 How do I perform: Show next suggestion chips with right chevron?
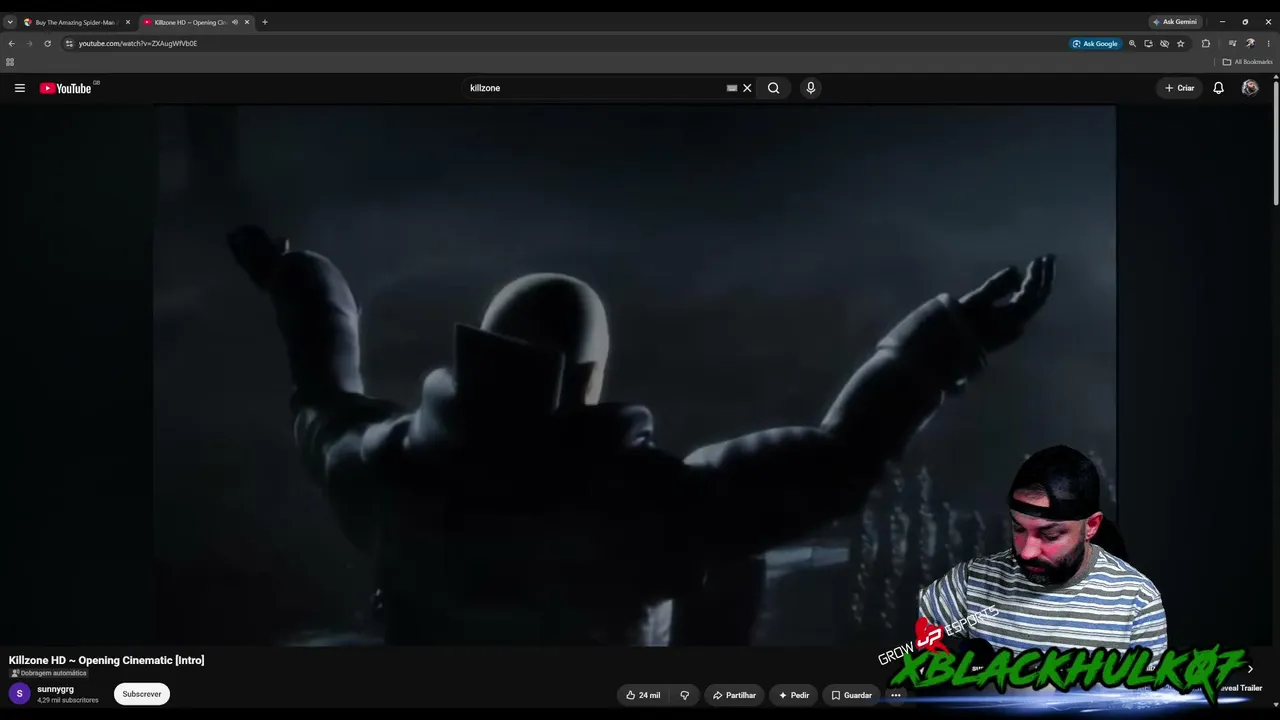pyautogui.click(x=1250, y=669)
